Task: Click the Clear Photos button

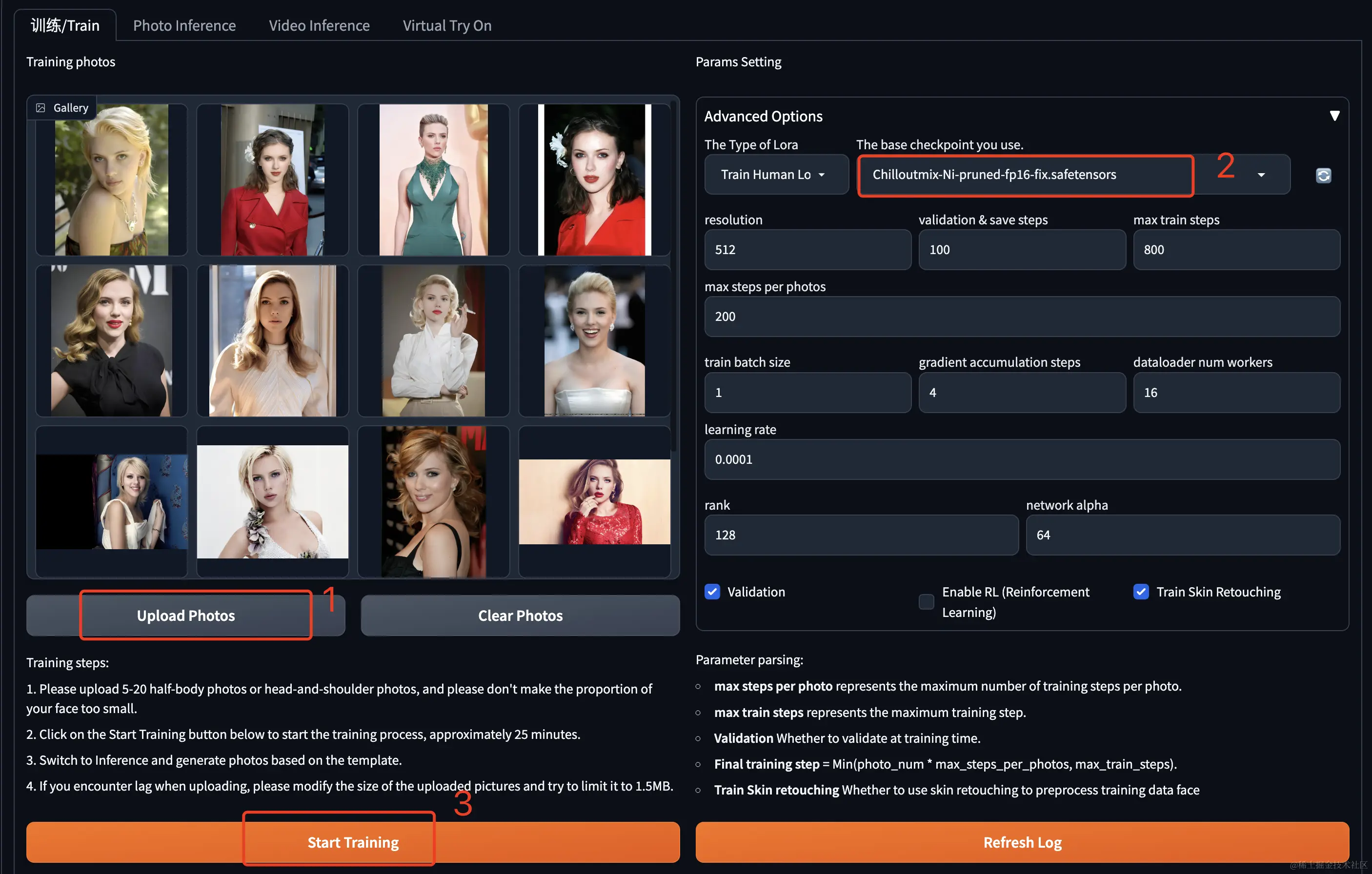Action: coord(520,615)
